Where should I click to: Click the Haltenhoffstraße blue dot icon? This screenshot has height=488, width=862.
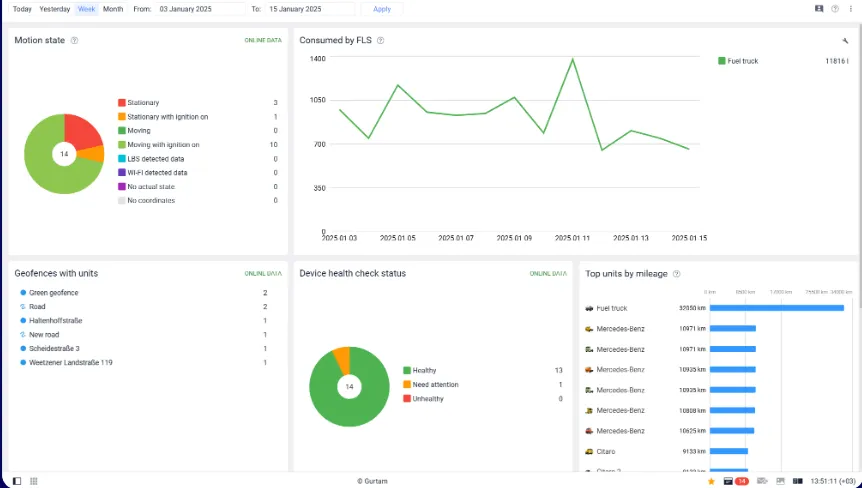pyautogui.click(x=23, y=321)
